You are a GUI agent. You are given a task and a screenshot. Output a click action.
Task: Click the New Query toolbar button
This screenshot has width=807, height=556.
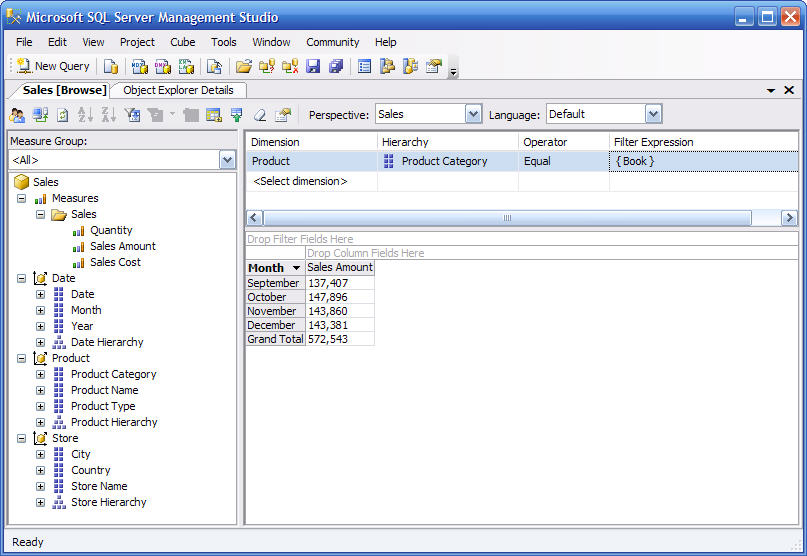point(54,66)
